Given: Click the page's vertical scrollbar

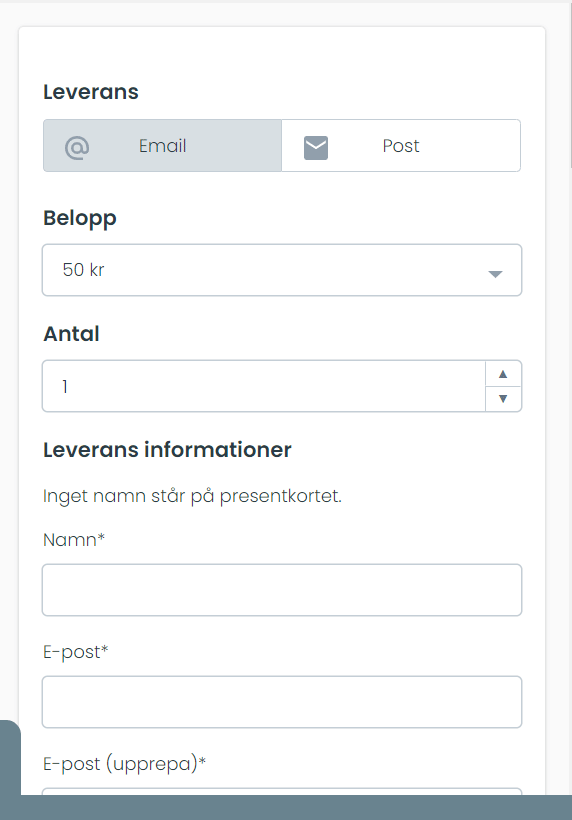Looking at the screenshot, I should pos(570,84).
